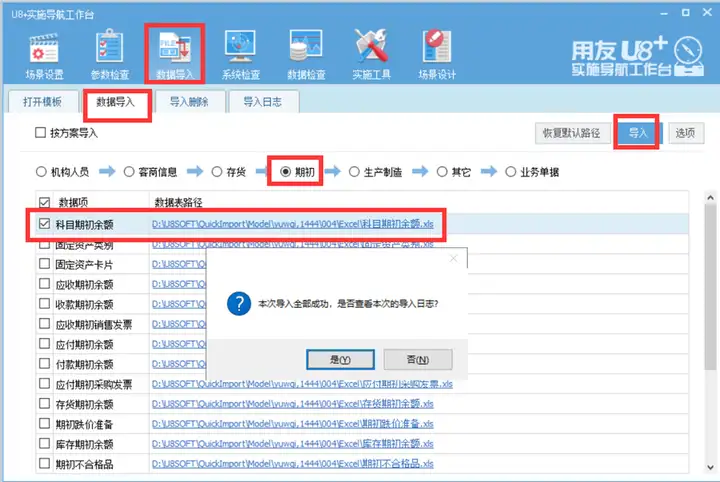Open the 选项 button
This screenshot has width=720, height=482.
[x=686, y=133]
